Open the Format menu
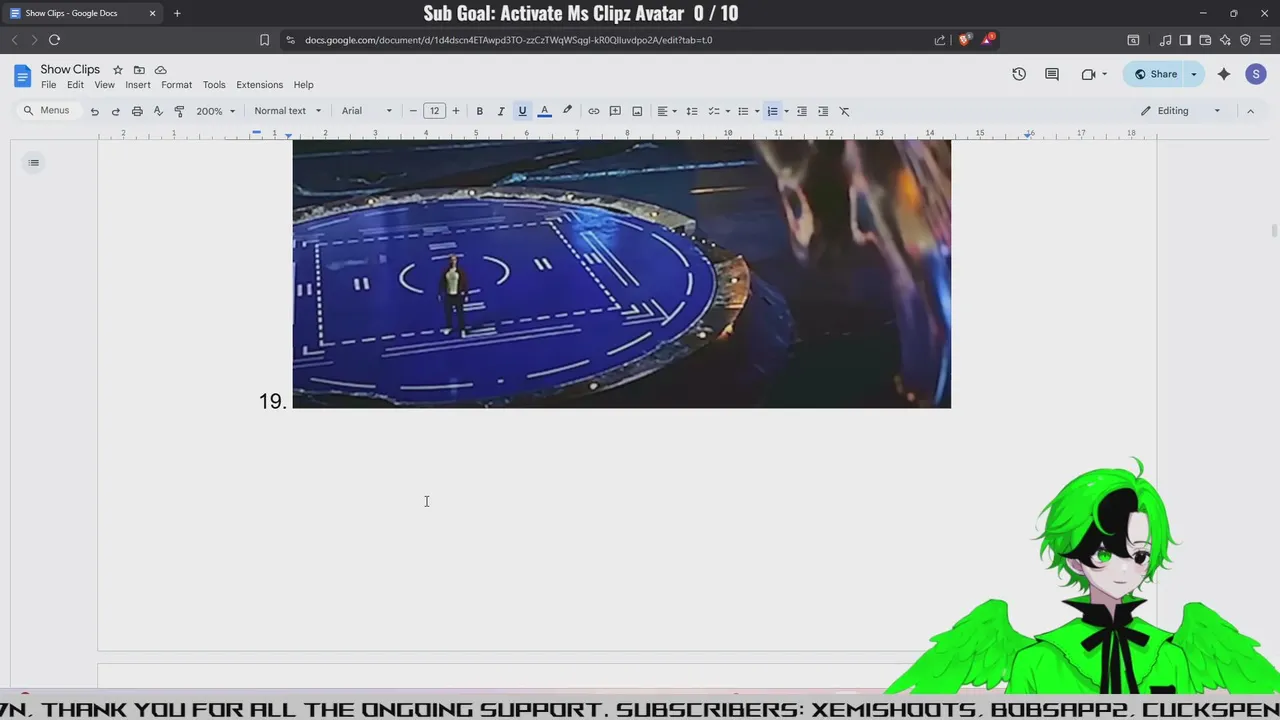This screenshot has height=720, width=1280. pyautogui.click(x=176, y=85)
